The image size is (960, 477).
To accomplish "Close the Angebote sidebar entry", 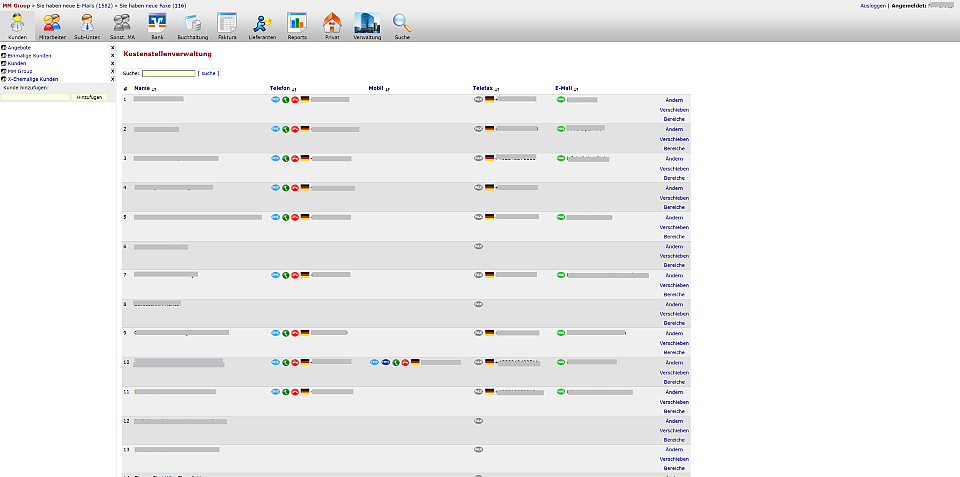I will (112, 48).
